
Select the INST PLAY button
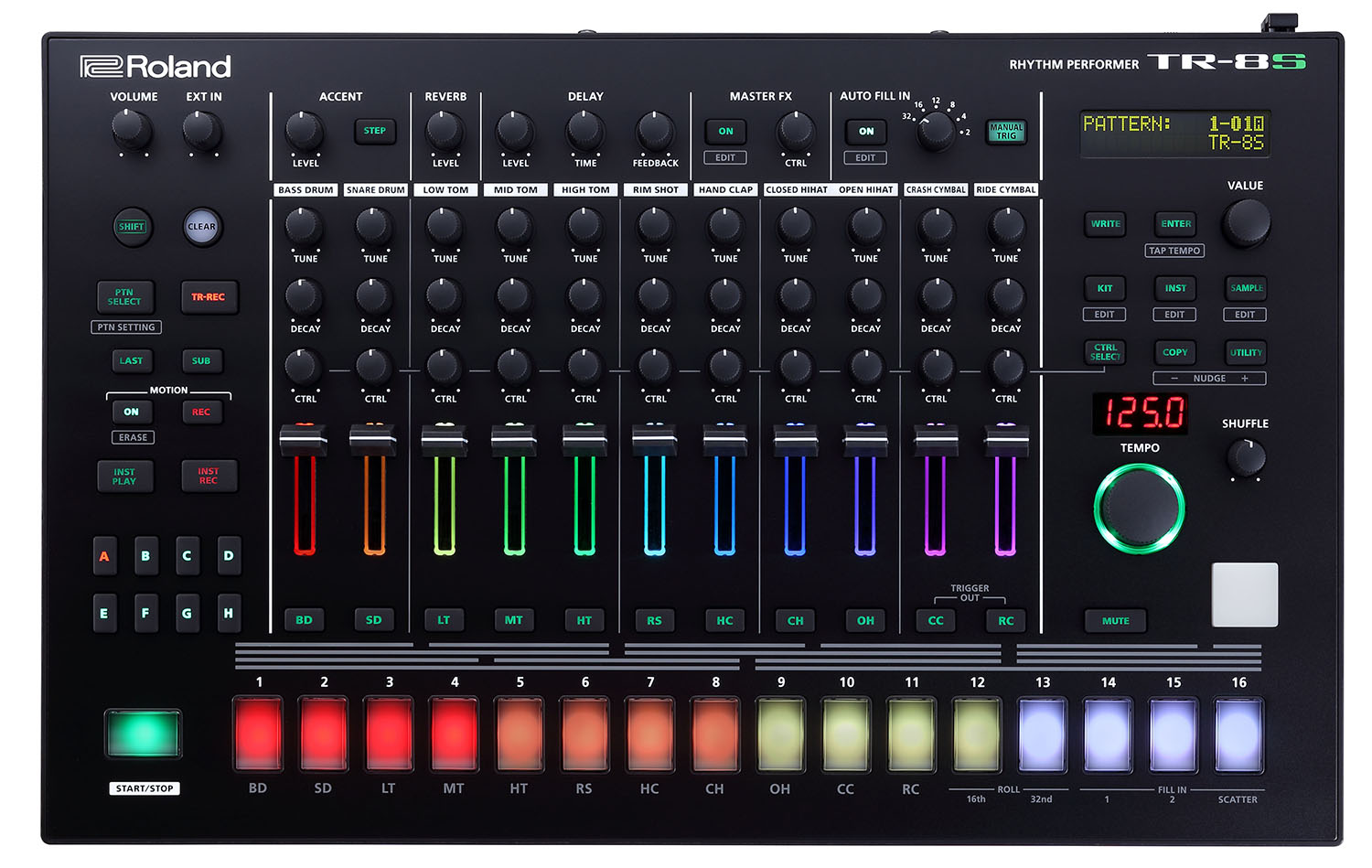coord(124,477)
